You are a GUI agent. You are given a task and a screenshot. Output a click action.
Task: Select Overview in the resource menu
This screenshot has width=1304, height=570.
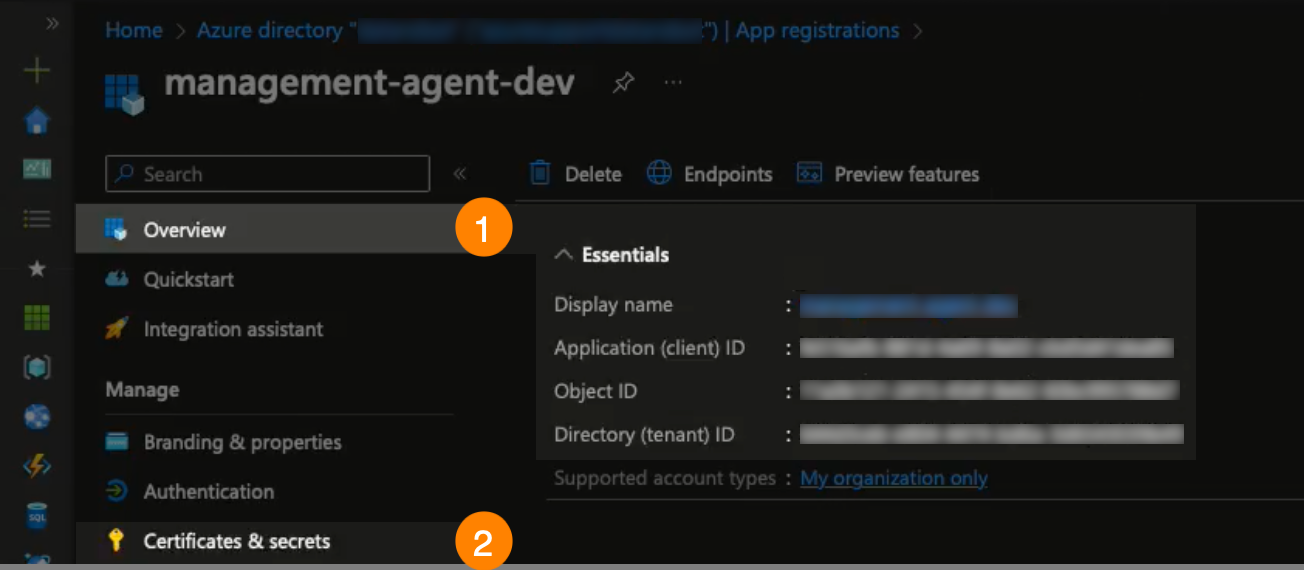click(x=185, y=230)
